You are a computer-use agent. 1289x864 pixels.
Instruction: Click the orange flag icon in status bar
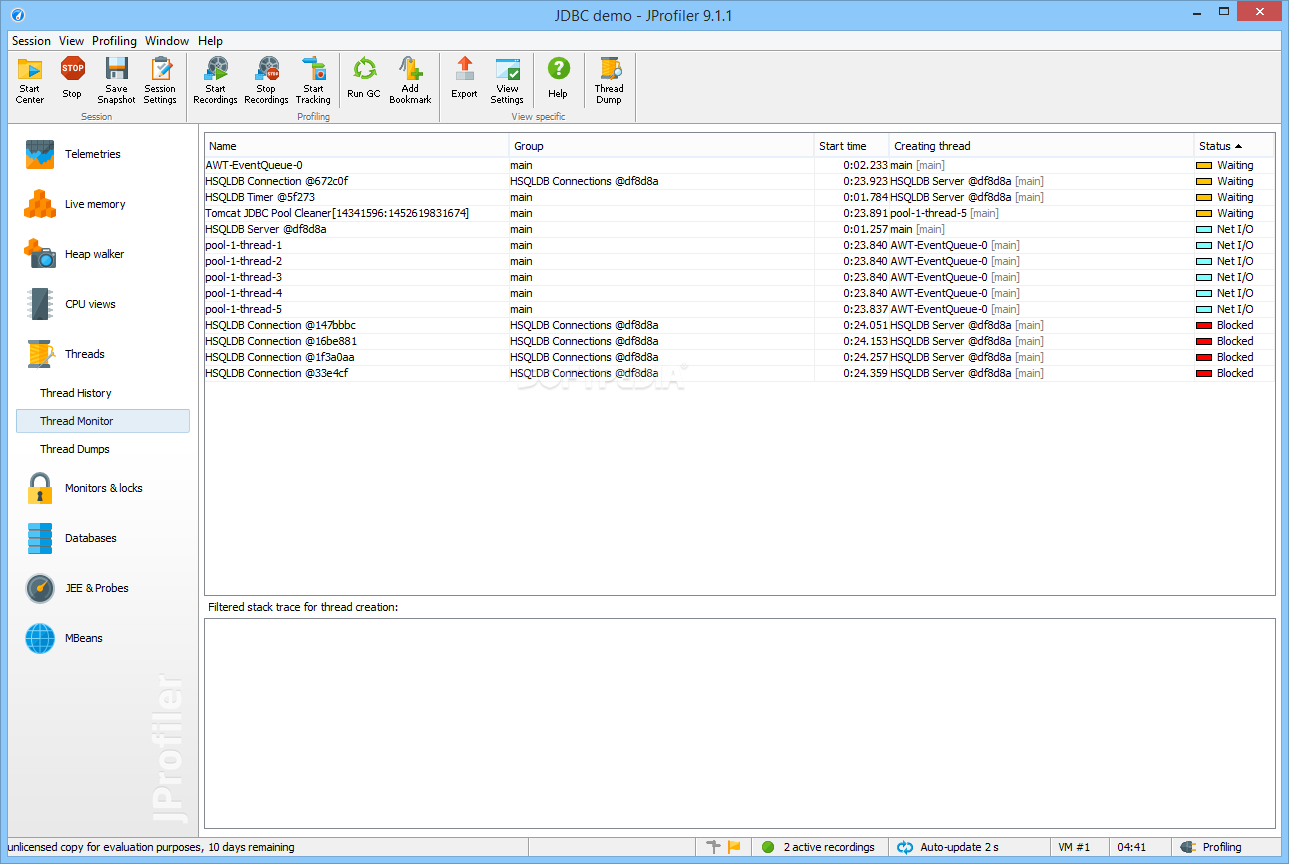pos(734,847)
